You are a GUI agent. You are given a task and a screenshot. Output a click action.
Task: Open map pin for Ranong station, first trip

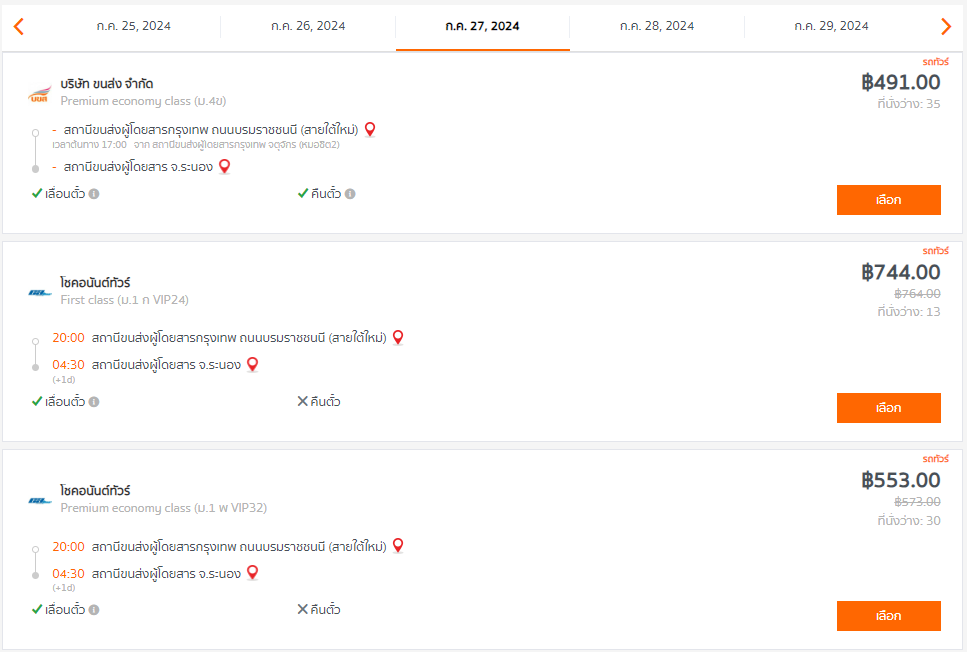click(224, 167)
